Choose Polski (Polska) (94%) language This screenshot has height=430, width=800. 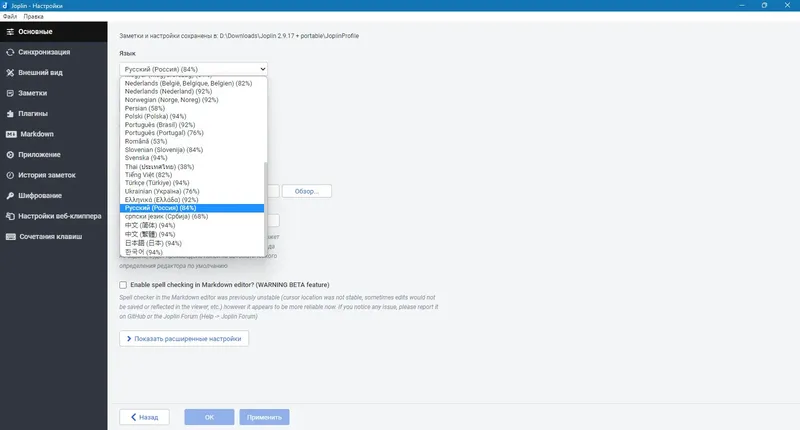[x=192, y=116]
